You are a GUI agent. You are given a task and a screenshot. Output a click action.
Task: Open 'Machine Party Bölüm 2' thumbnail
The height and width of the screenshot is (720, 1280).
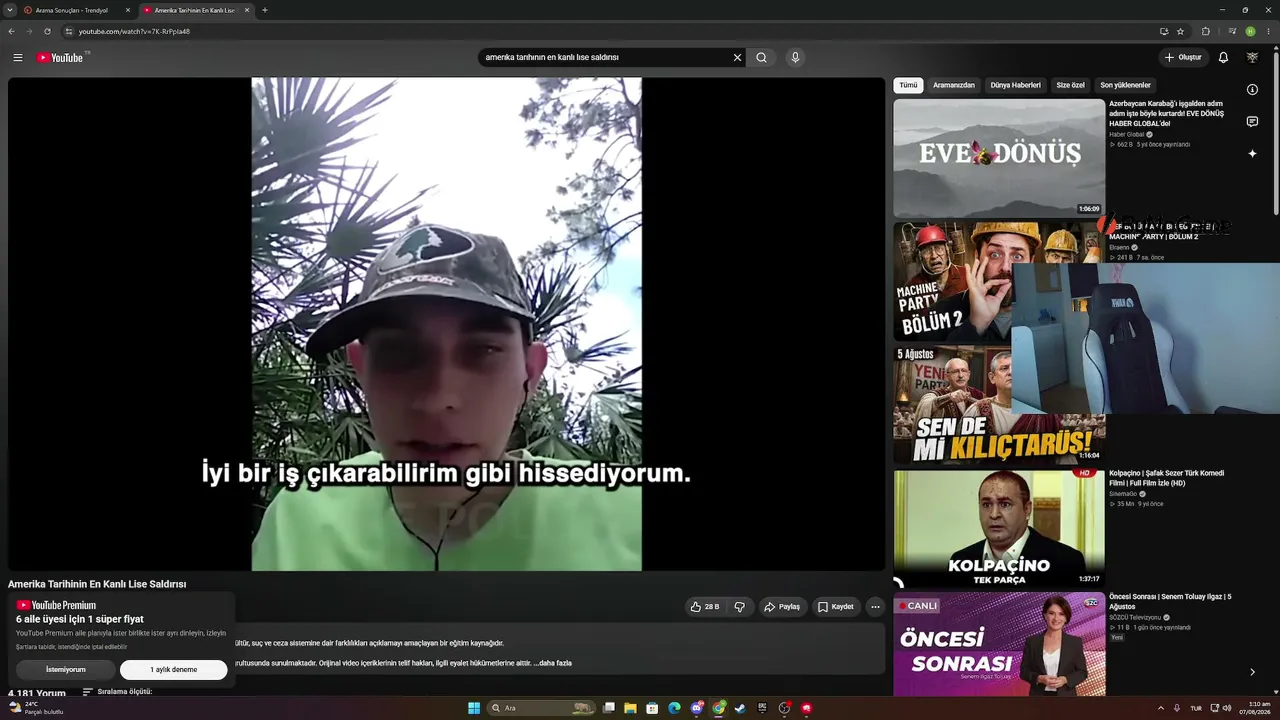(953, 281)
